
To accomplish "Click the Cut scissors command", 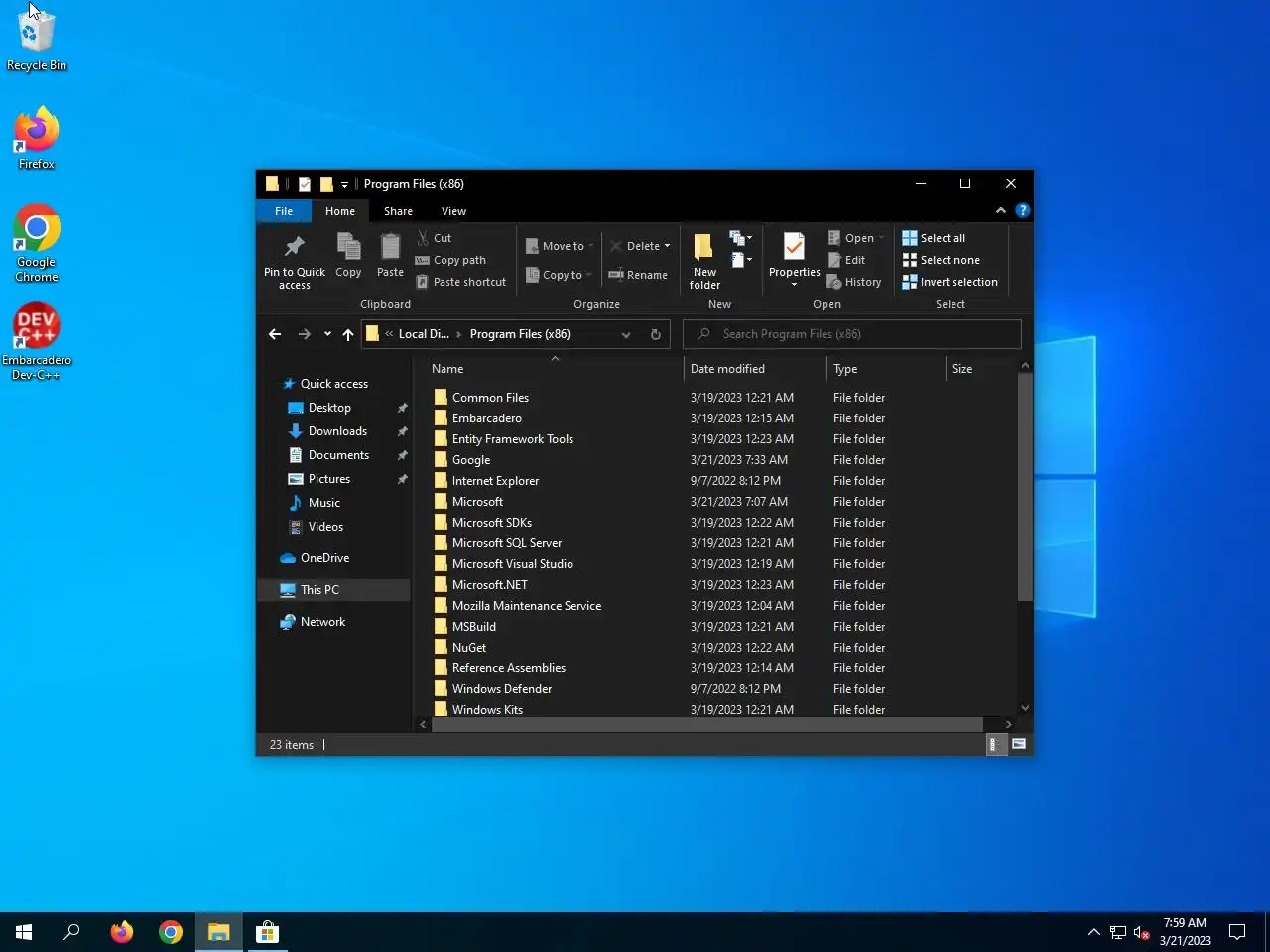I will [x=434, y=238].
